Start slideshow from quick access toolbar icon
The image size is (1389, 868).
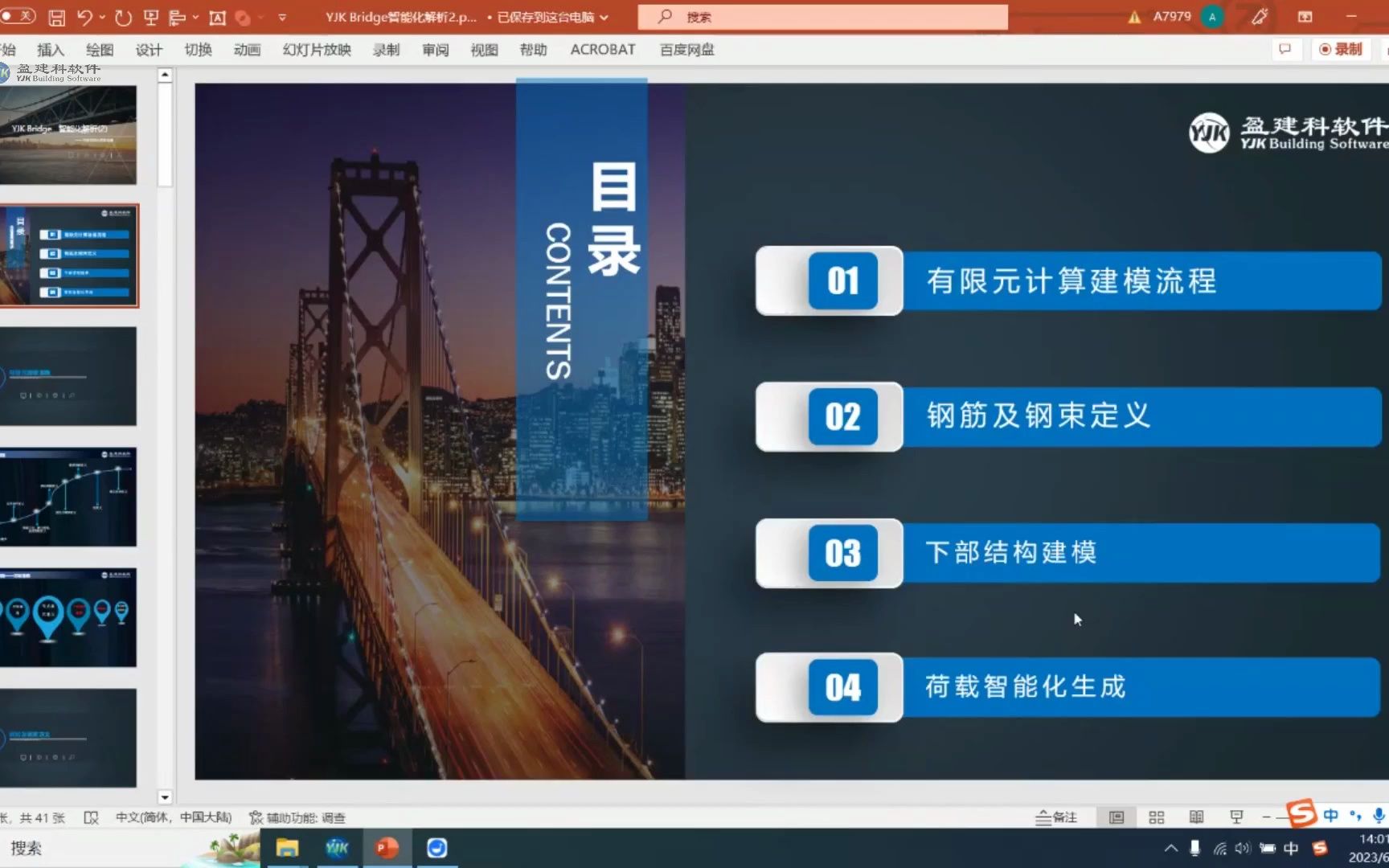(150, 16)
